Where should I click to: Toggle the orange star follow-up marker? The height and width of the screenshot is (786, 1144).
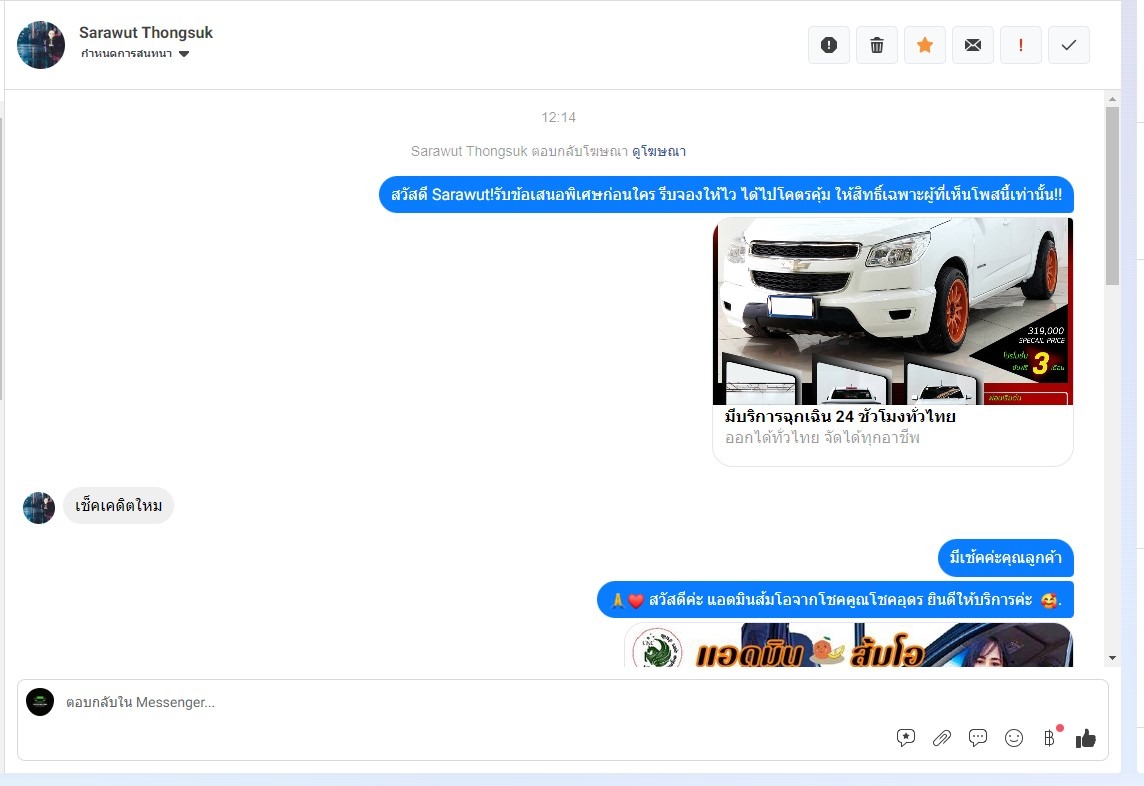[x=925, y=45]
